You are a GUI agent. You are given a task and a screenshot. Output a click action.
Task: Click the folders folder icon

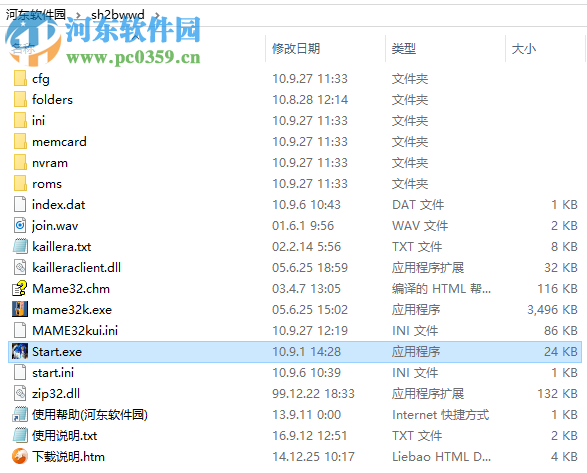pos(20,100)
